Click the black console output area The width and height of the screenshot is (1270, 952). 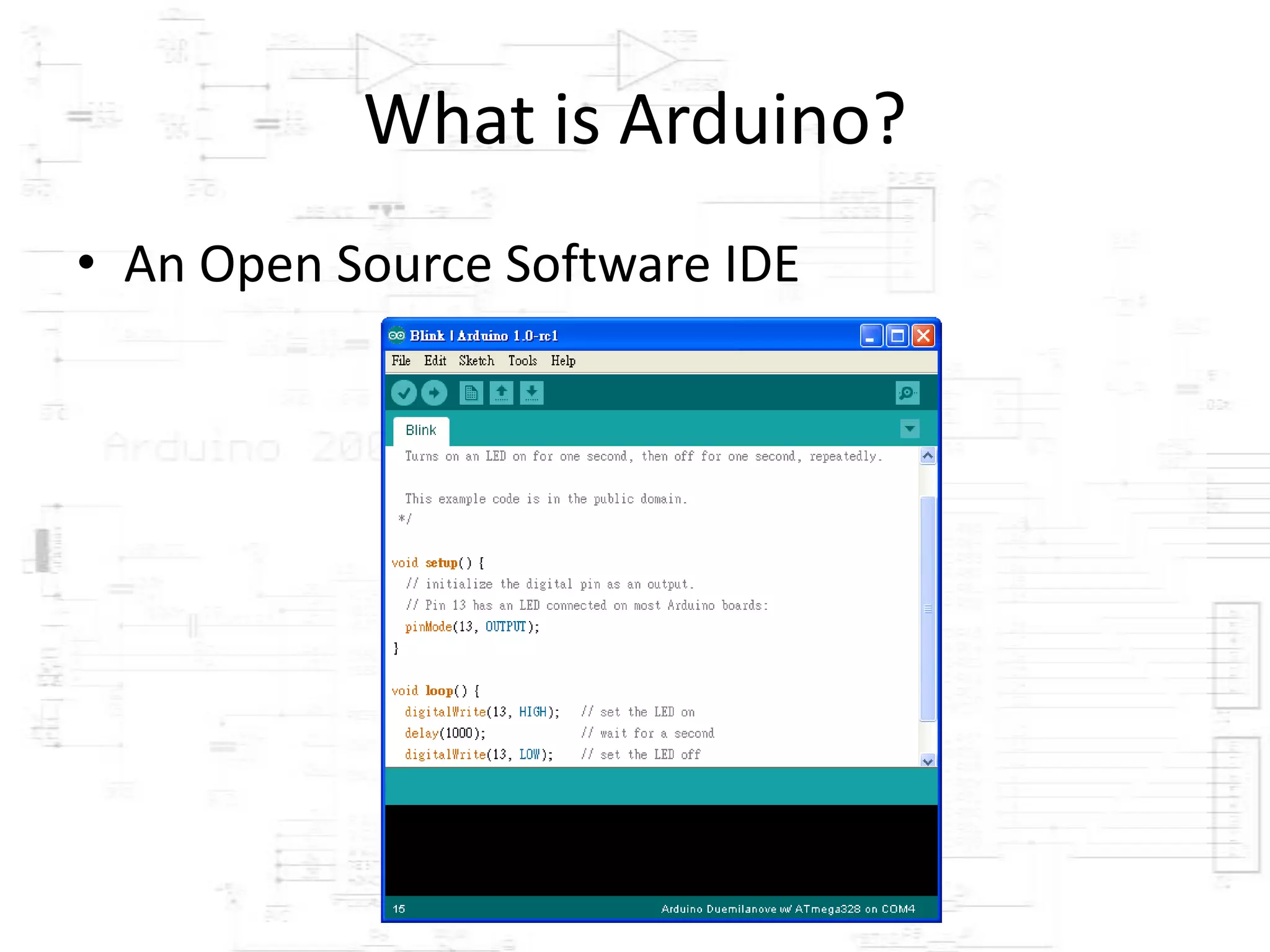661,850
